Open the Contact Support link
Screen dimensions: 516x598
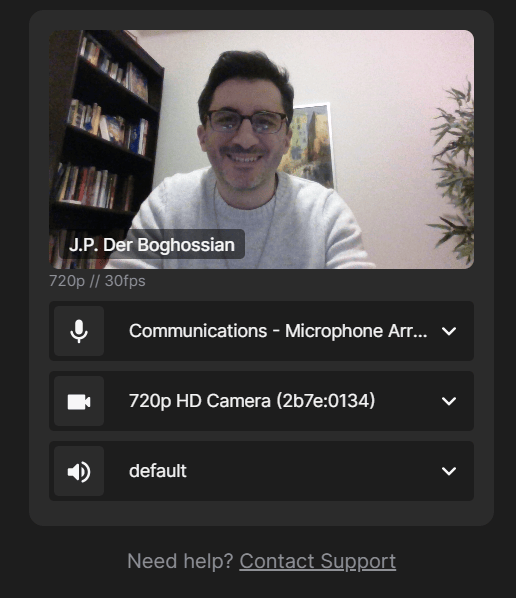click(318, 561)
